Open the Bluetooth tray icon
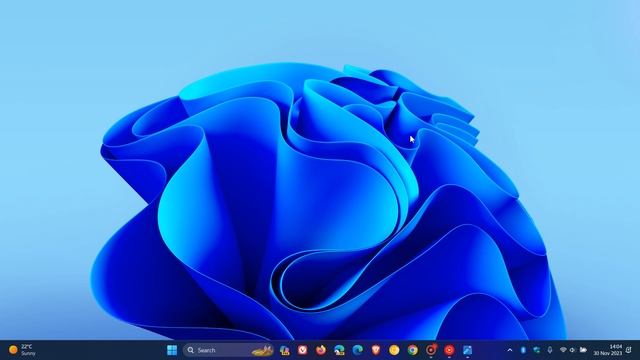 coord(523,350)
